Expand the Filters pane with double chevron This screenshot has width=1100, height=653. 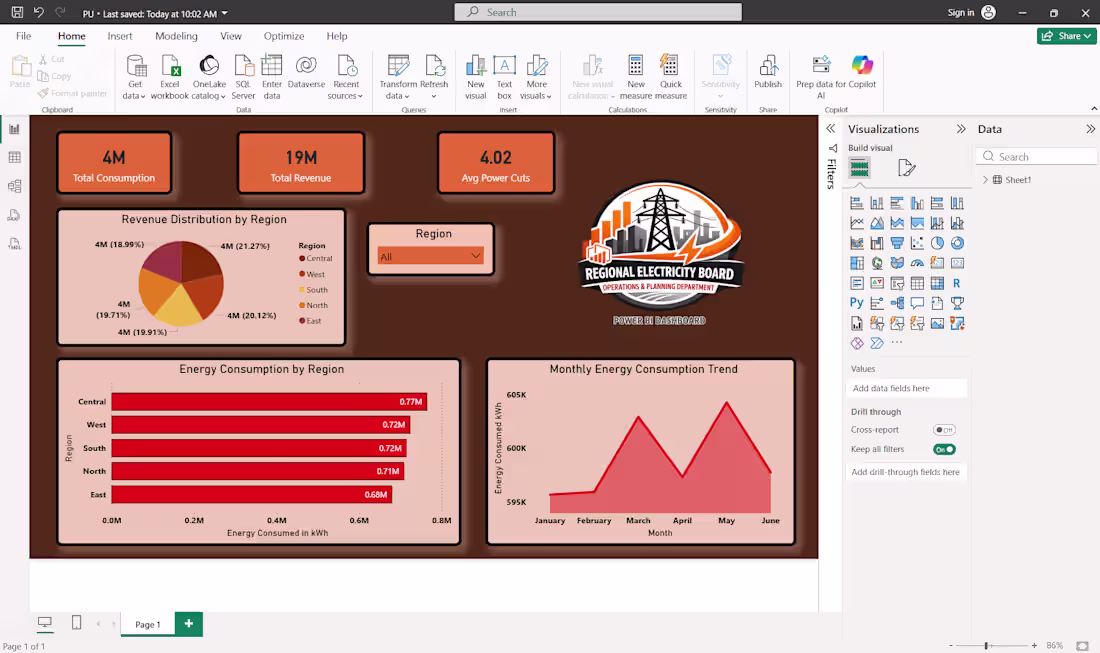click(831, 128)
